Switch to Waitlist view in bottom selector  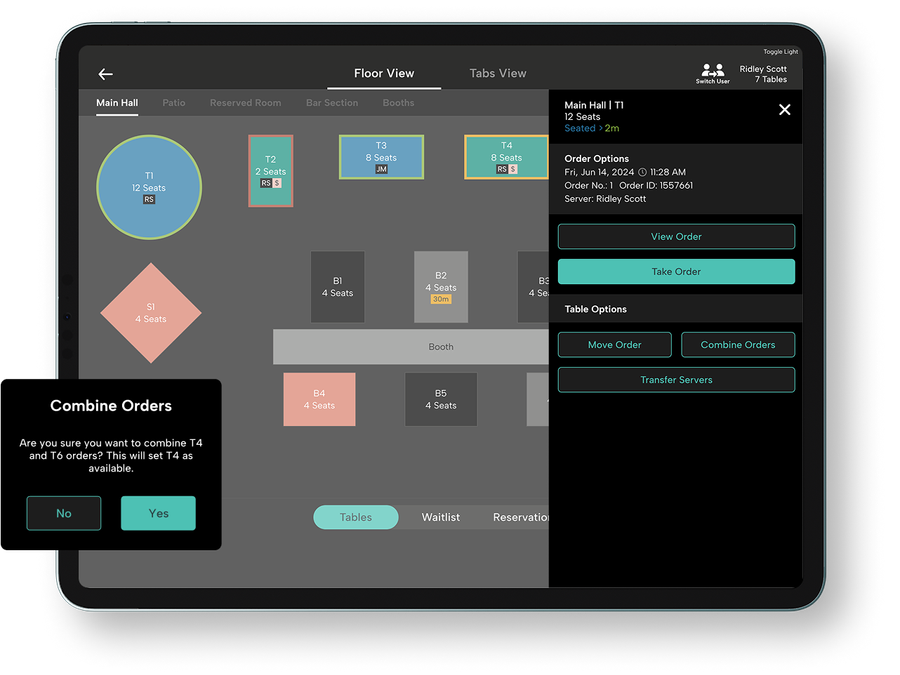[x=441, y=517]
